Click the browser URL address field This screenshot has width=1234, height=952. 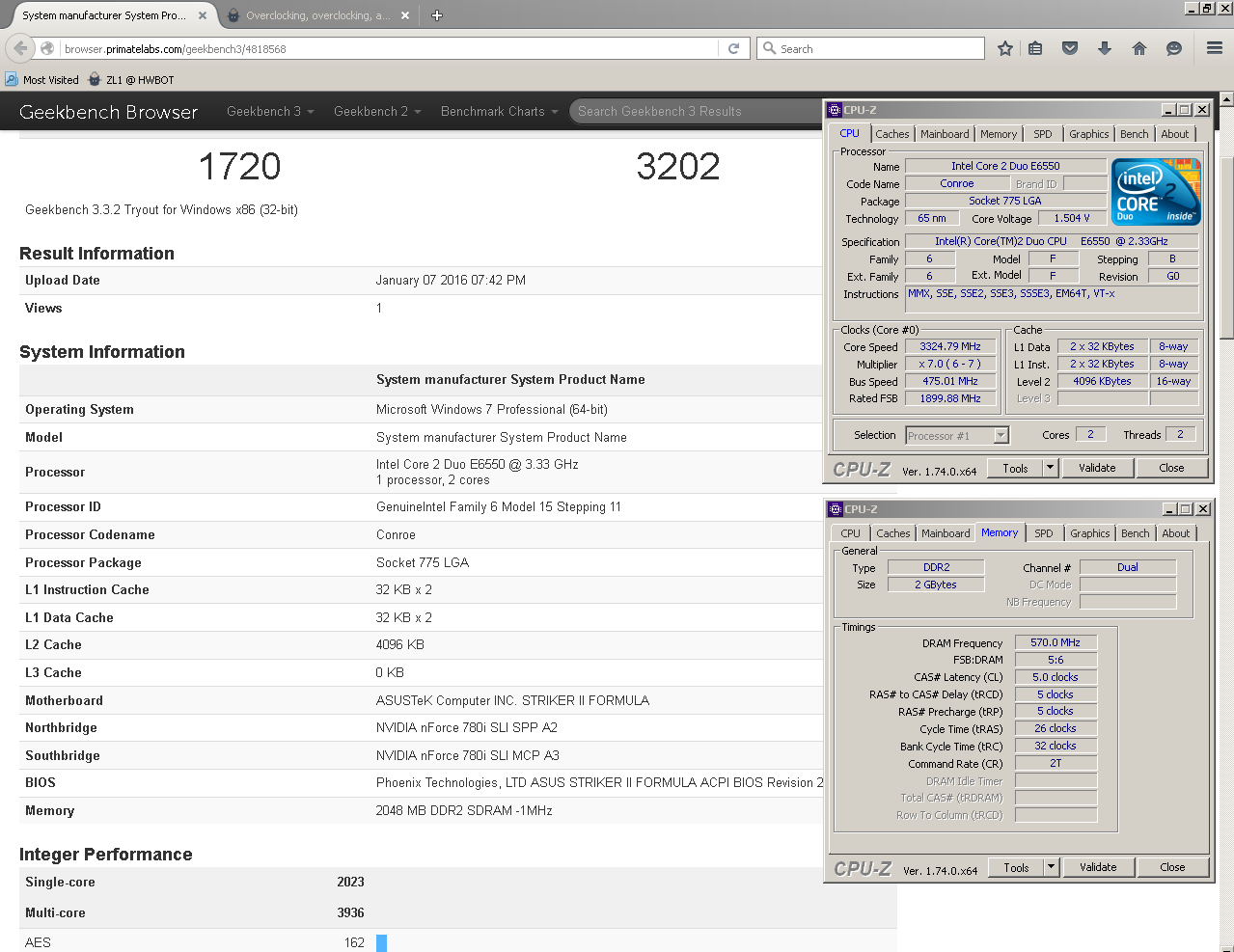point(390,48)
